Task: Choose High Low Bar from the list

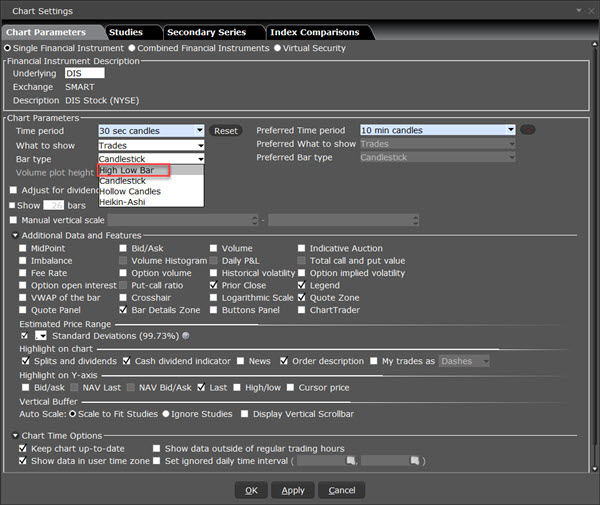Action: tap(151, 170)
